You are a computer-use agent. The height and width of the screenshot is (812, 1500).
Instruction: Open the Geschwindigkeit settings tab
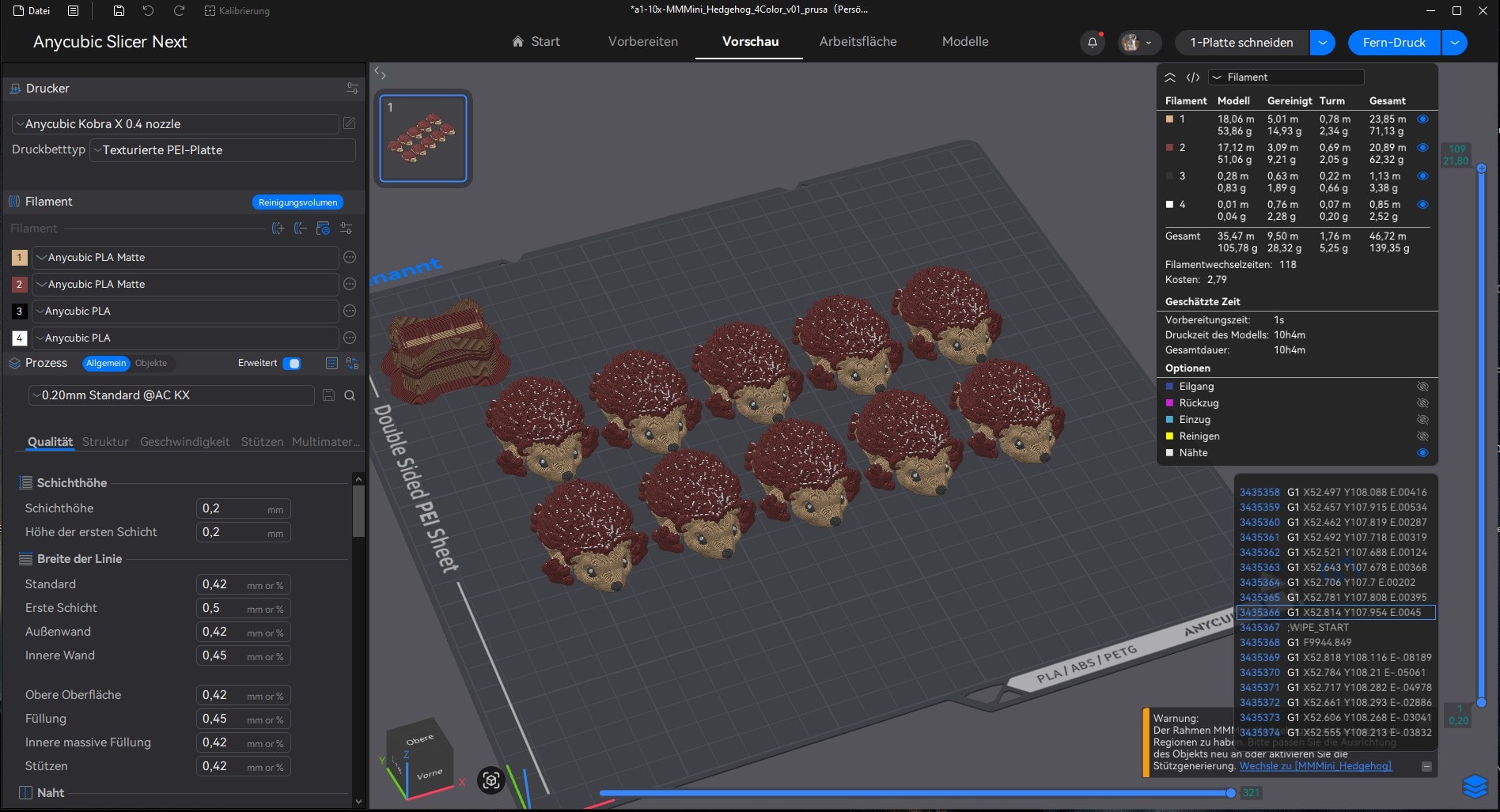coord(184,442)
